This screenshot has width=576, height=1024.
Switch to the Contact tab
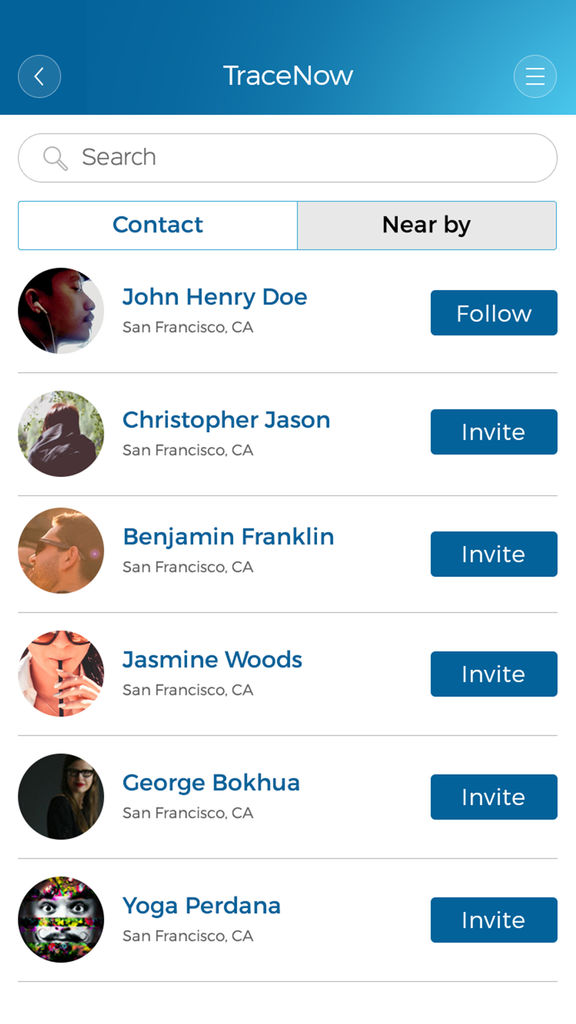click(157, 225)
